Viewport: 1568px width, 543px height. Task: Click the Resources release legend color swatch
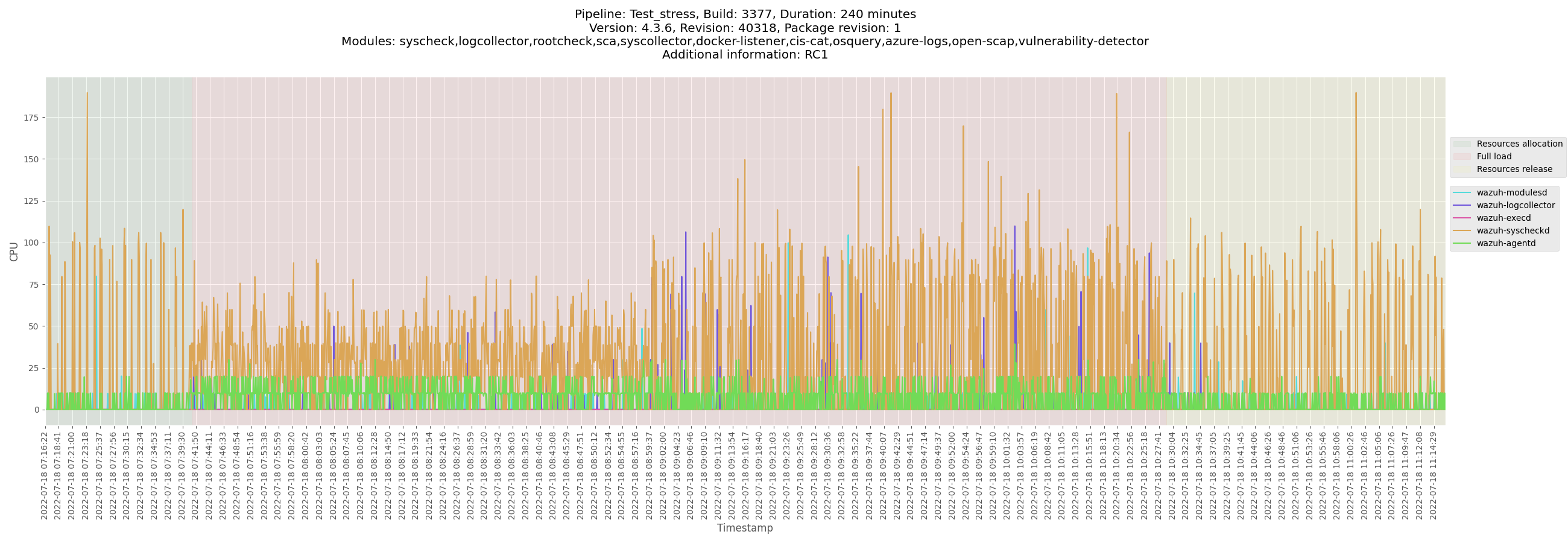click(1461, 169)
